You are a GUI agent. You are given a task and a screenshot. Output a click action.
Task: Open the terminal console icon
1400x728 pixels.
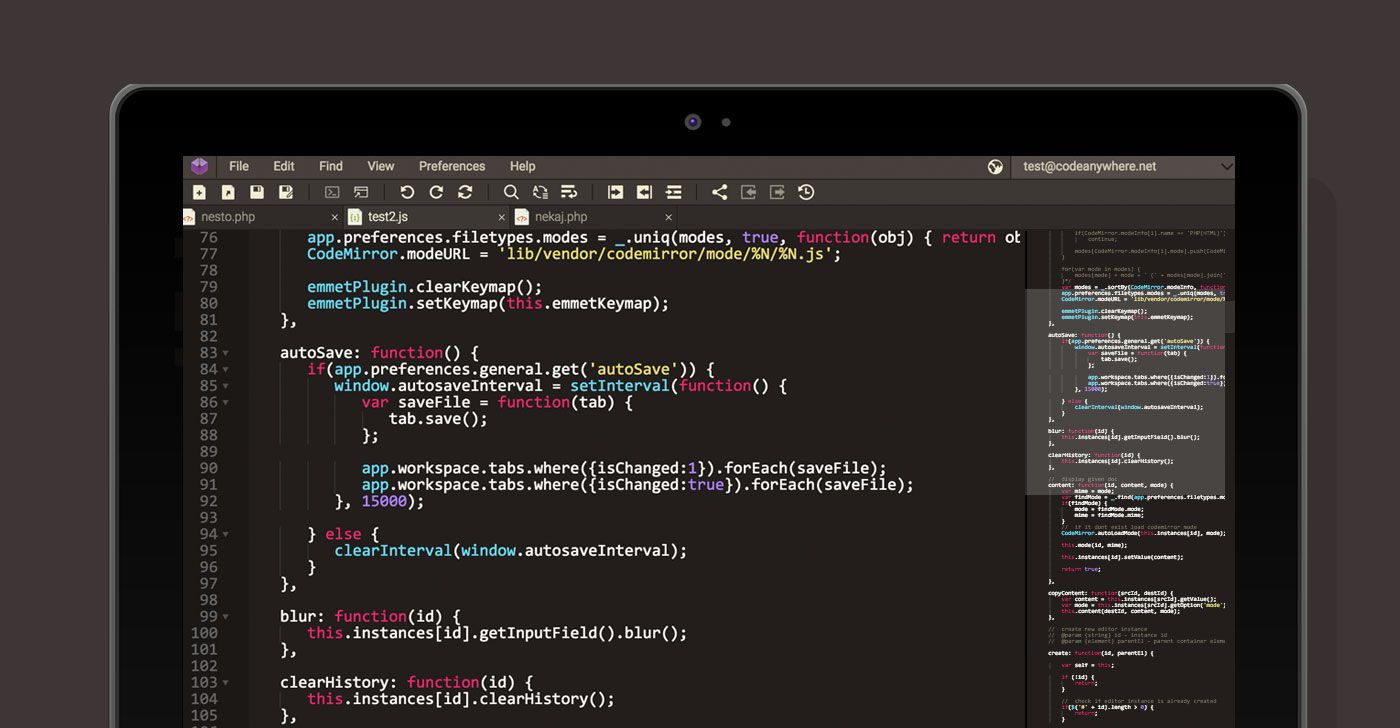[332, 192]
